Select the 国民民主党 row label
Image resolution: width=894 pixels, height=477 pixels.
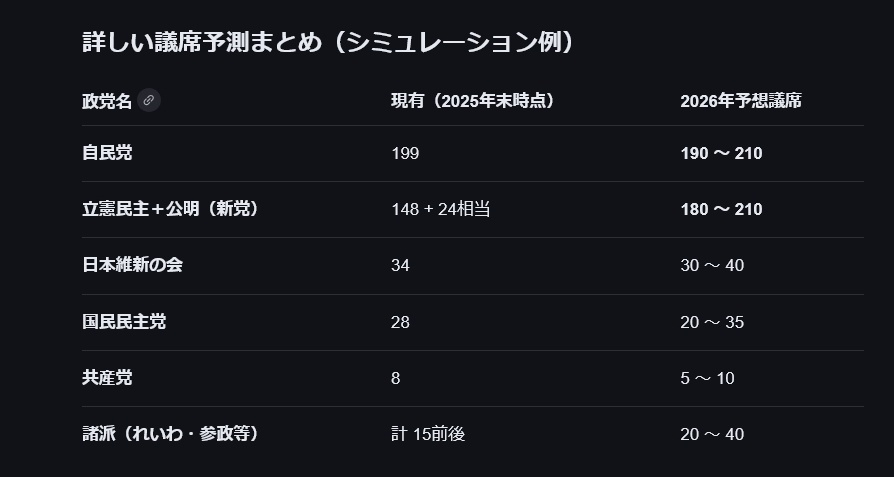pyautogui.click(x=124, y=322)
